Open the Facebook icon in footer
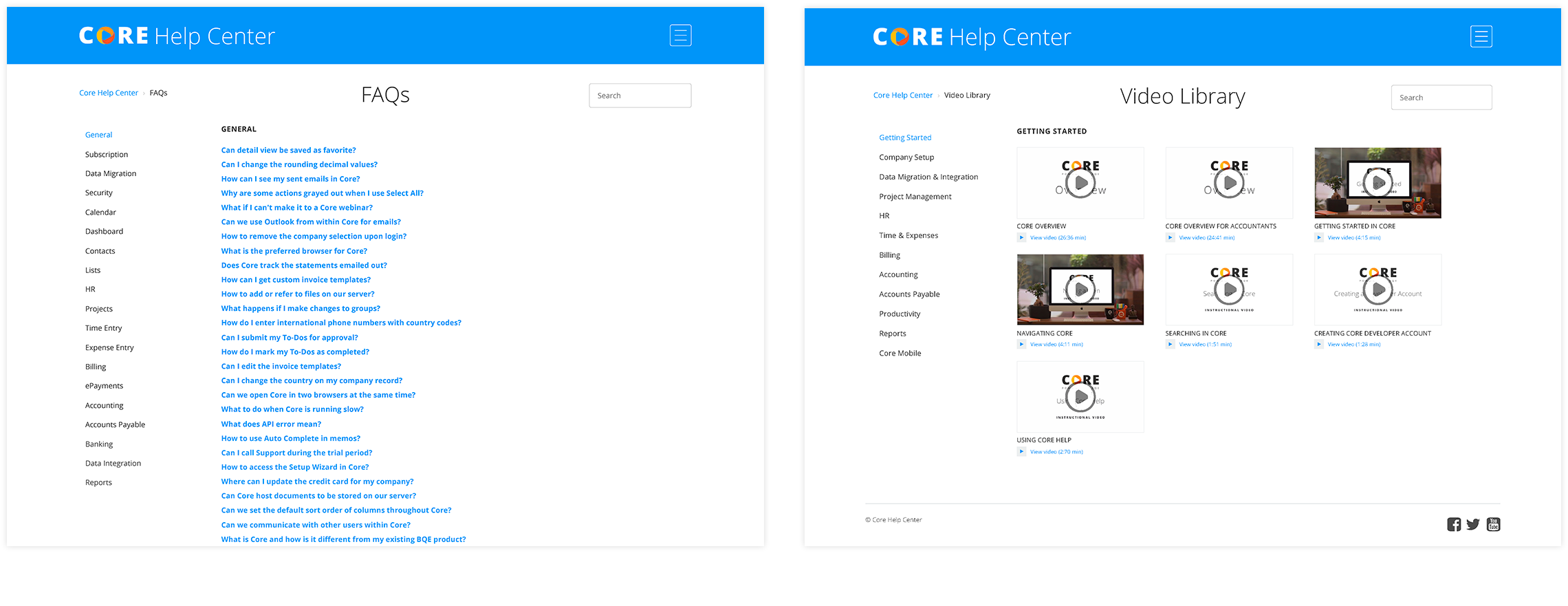This screenshot has height=606, width=1568. point(1453,524)
